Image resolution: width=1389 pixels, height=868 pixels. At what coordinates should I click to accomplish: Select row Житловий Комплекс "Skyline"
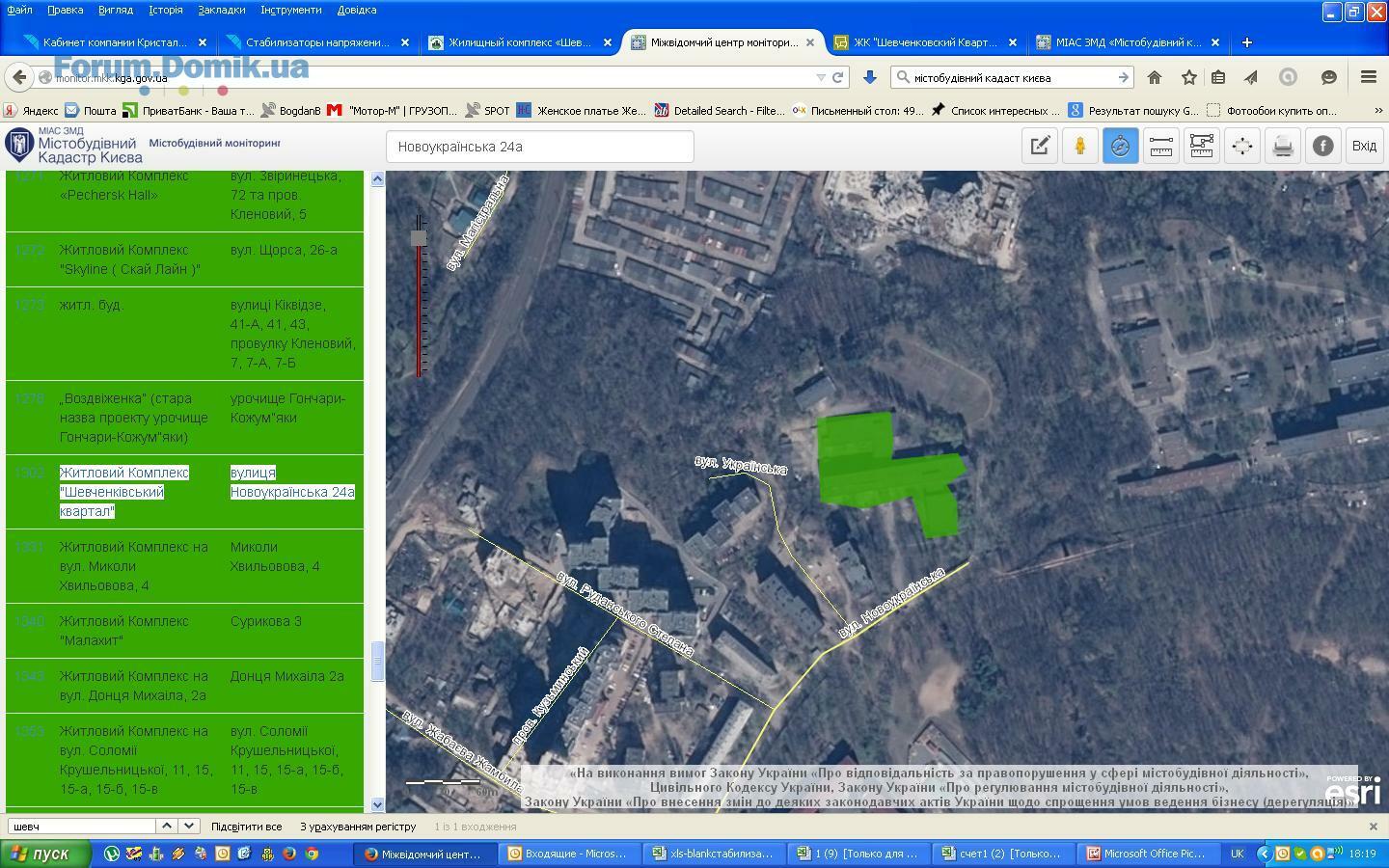pyautogui.click(x=184, y=259)
